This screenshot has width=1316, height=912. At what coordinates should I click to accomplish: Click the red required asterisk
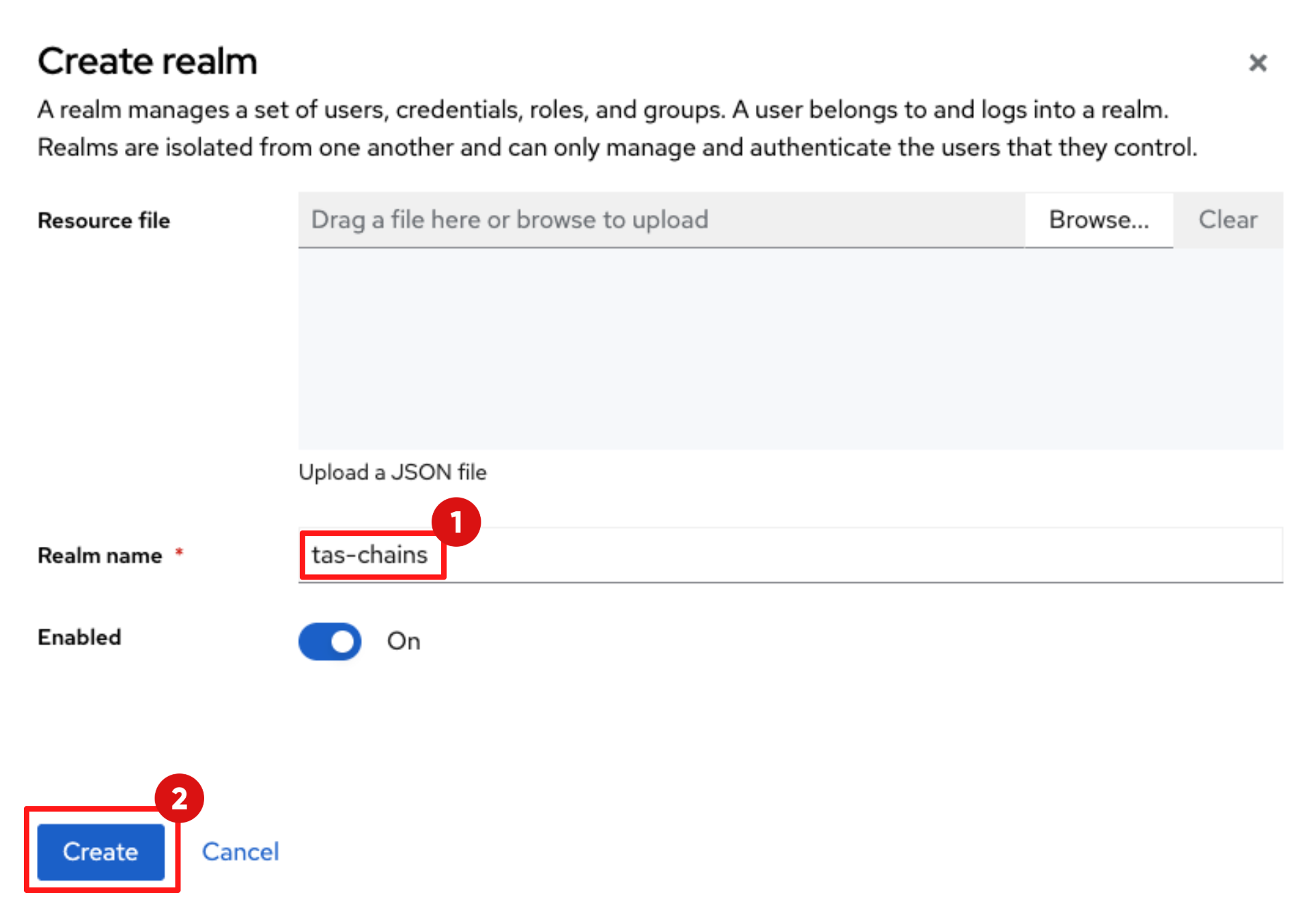[x=179, y=552]
